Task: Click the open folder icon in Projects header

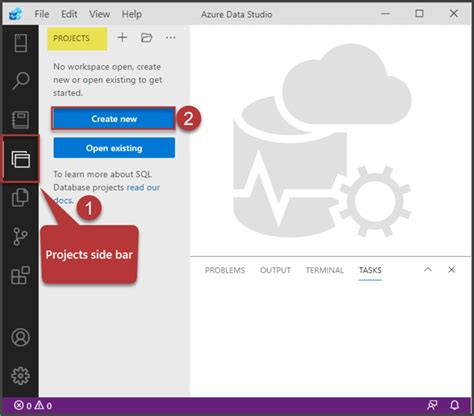Action: click(146, 38)
